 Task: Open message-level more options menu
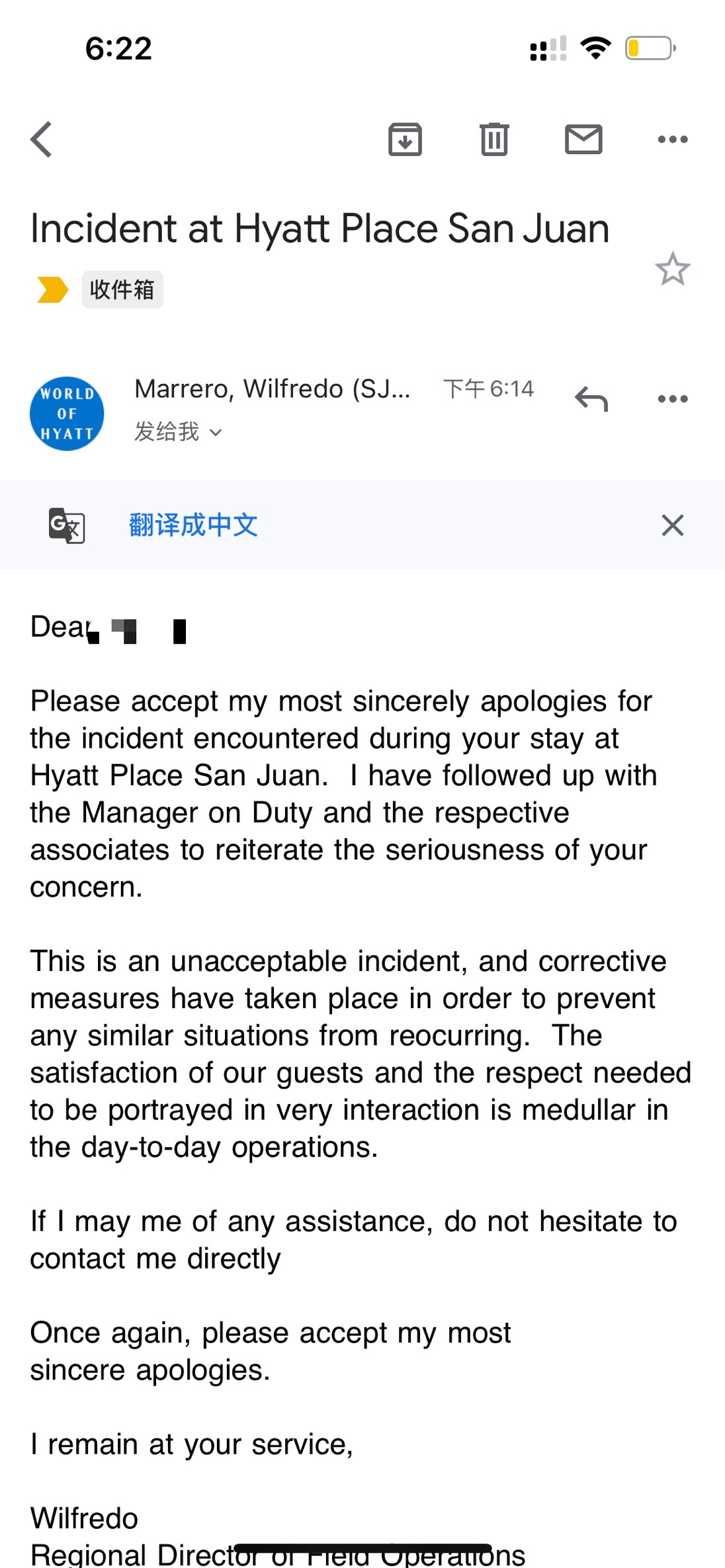[673, 399]
